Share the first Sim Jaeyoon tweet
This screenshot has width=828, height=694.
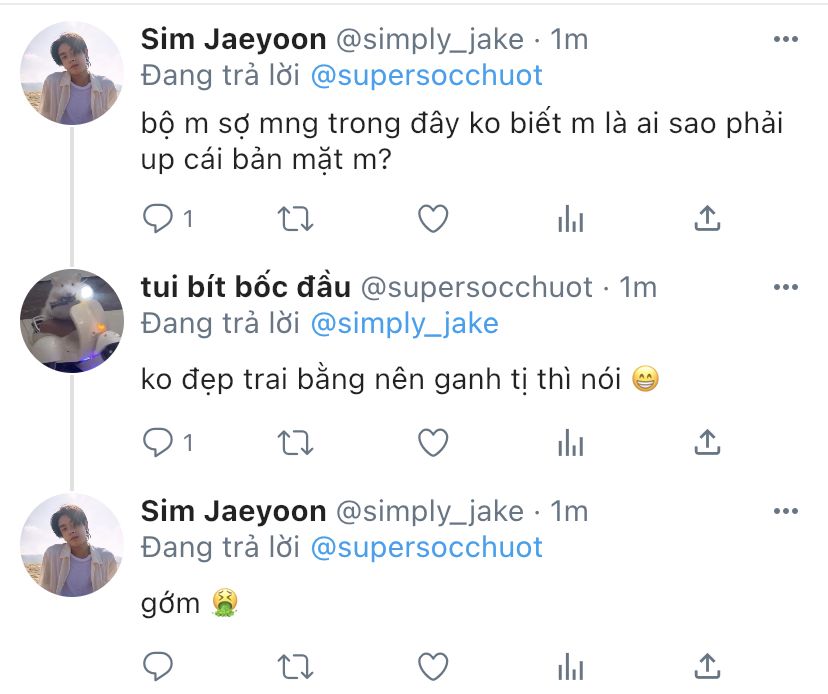pyautogui.click(x=707, y=218)
